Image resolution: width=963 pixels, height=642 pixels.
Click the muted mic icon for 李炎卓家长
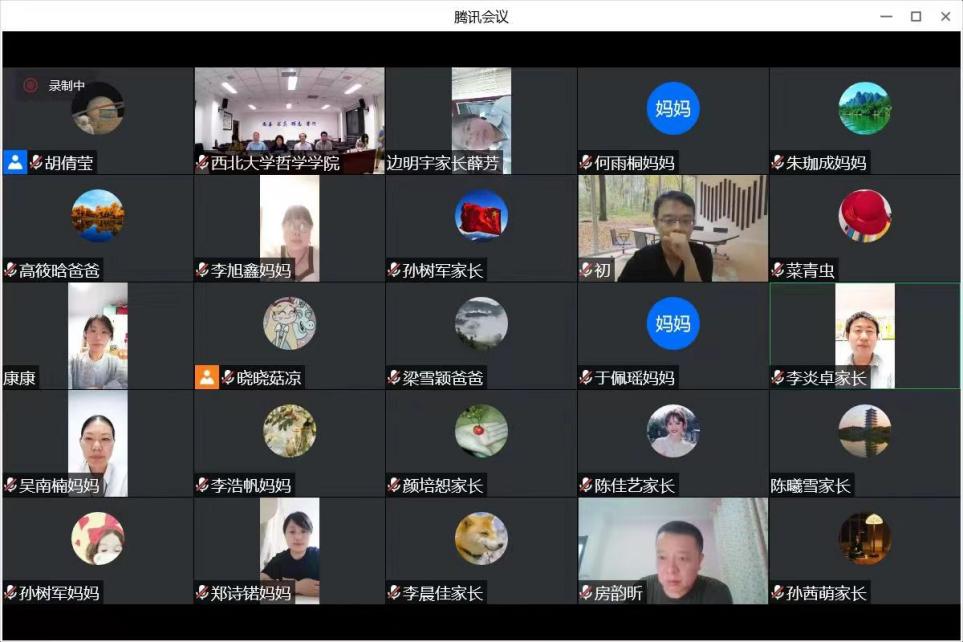[x=778, y=378]
